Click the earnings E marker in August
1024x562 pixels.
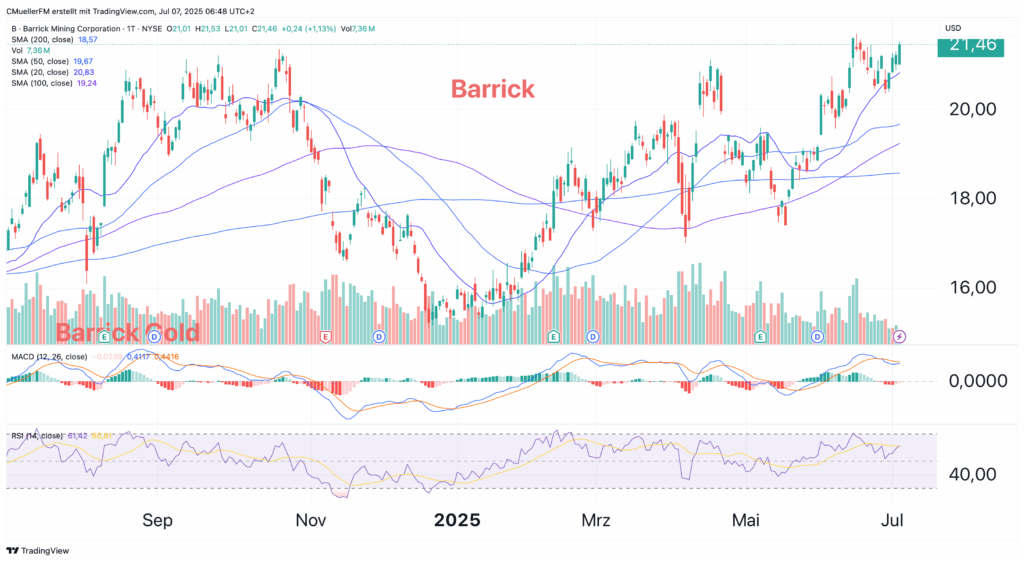point(103,337)
